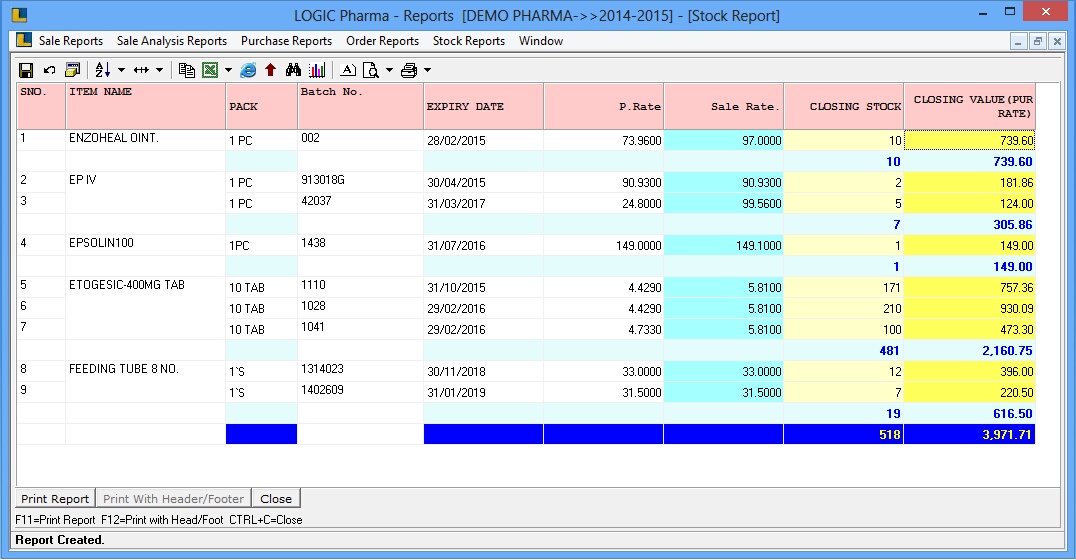Viewport: 1076px width, 560px height.
Task: Click the ITEM NAME column header
Action: point(145,106)
